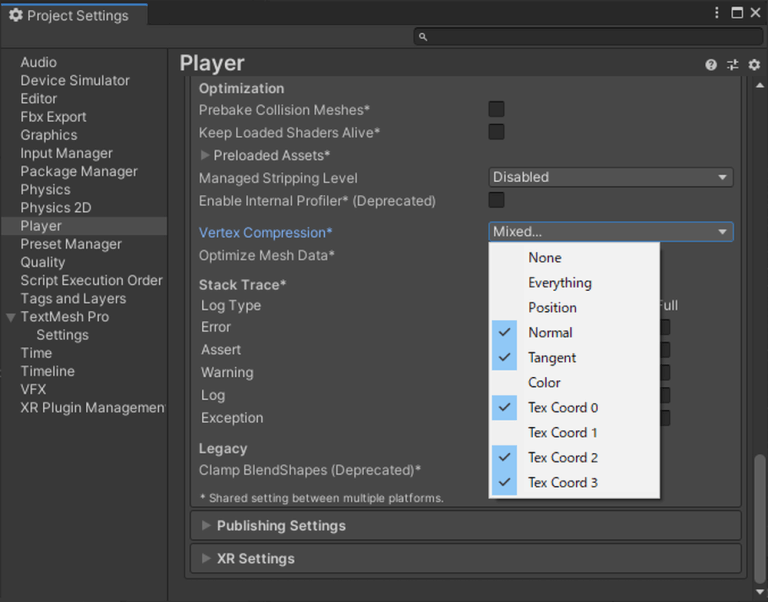Uncheck Tex Coord 0 option

click(x=563, y=408)
